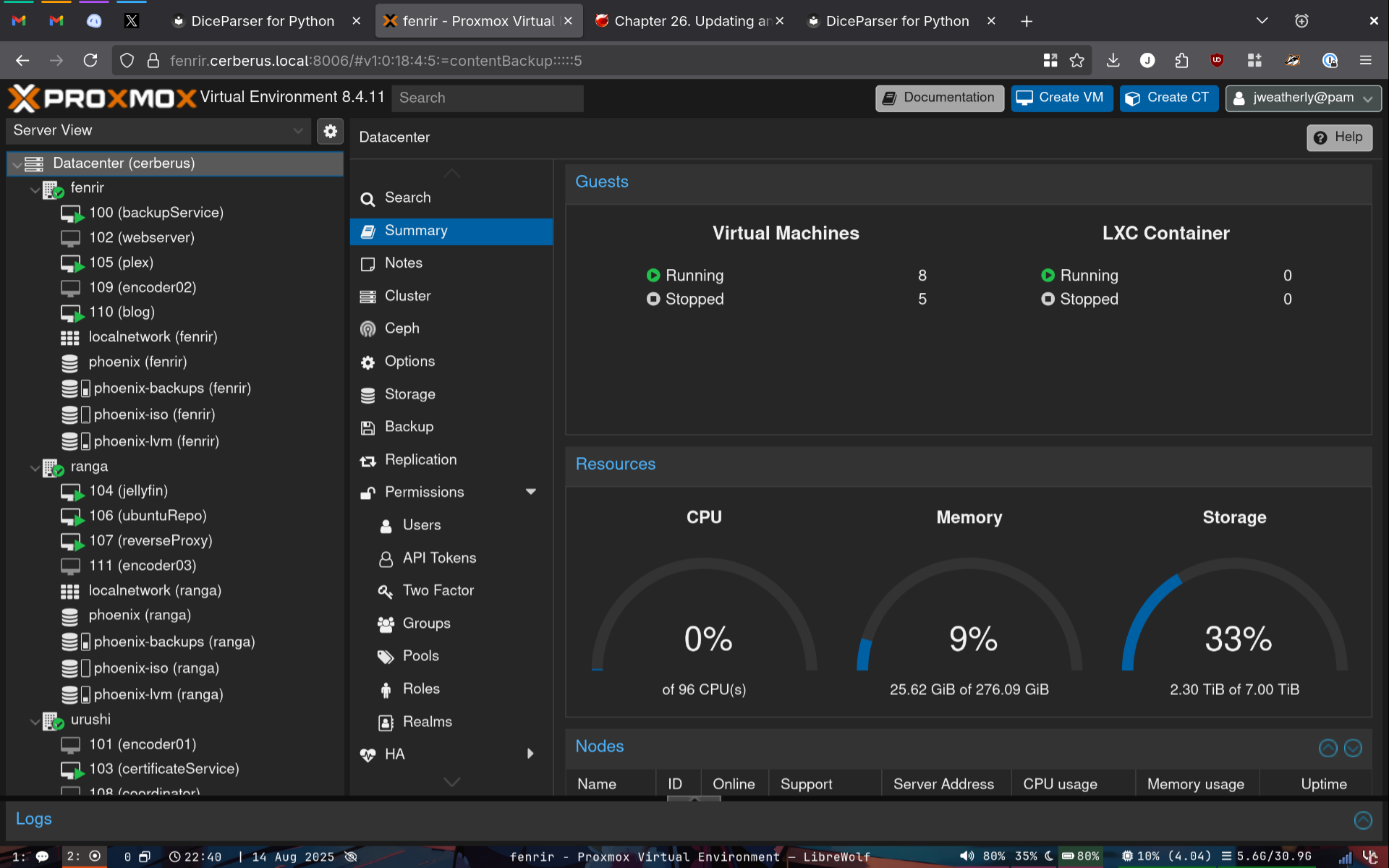Click the Help button
Viewport: 1389px width, 868px height.
(x=1338, y=137)
